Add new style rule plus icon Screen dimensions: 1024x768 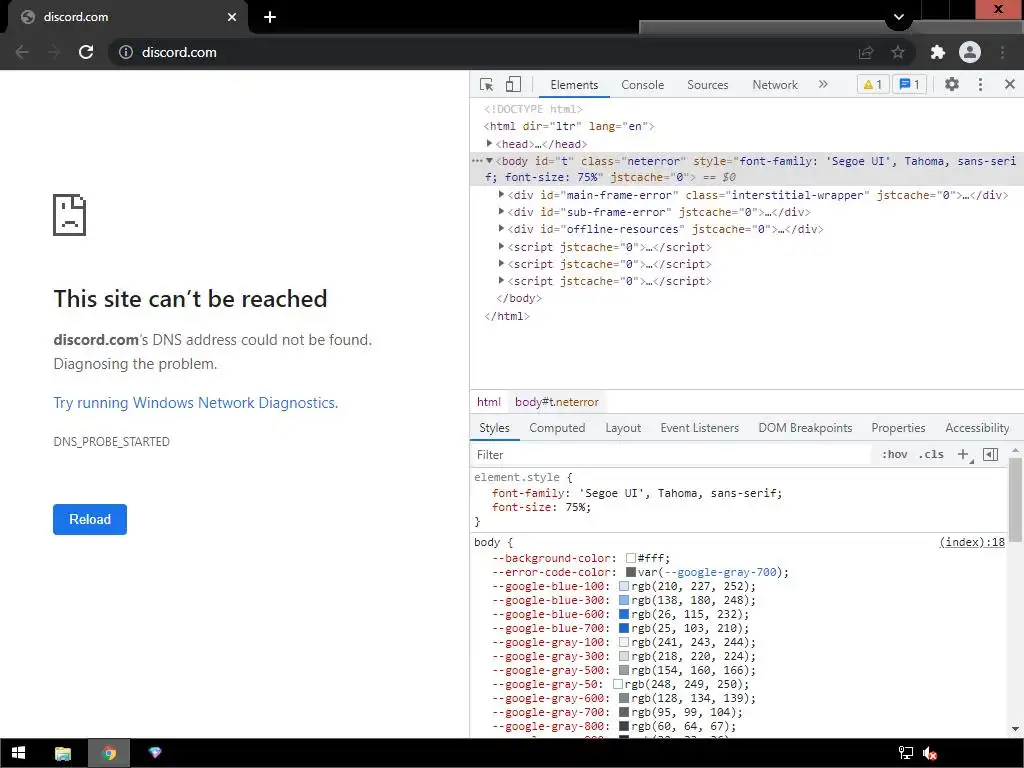pyautogui.click(x=964, y=455)
